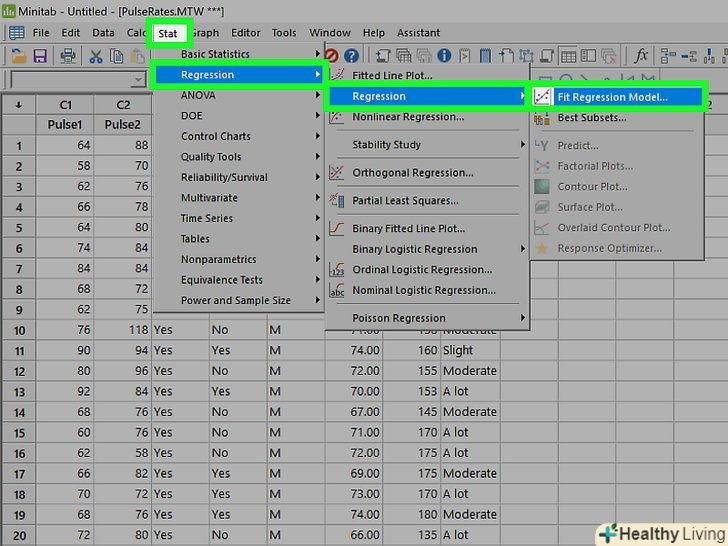Select the C1 column header
This screenshot has width=728, height=546.
click(x=65, y=104)
